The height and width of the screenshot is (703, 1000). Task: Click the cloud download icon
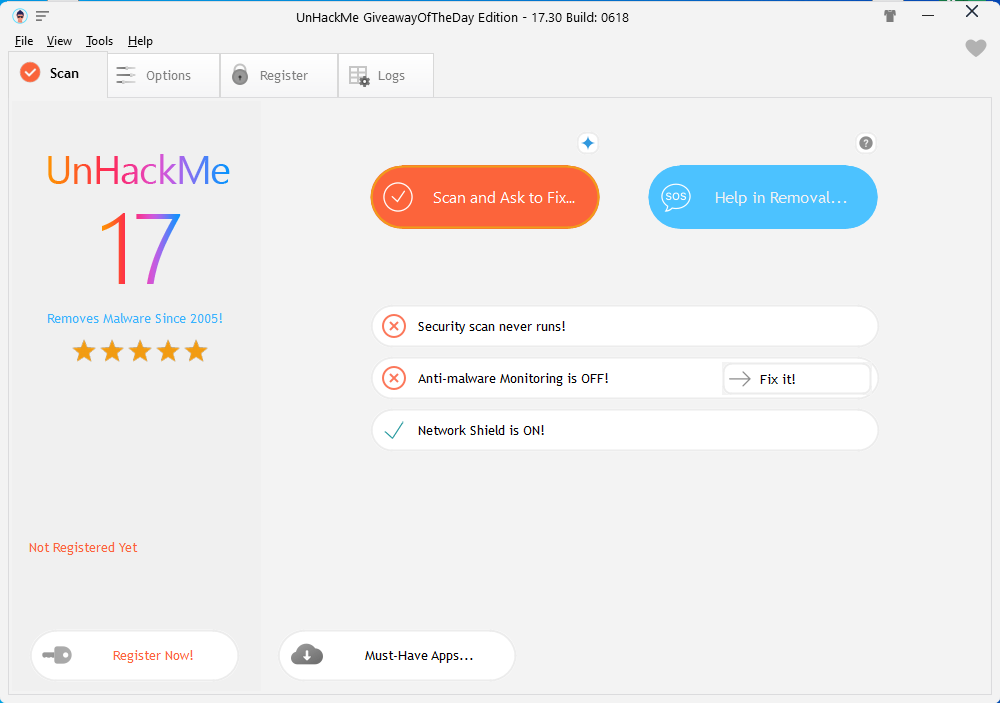(x=307, y=655)
